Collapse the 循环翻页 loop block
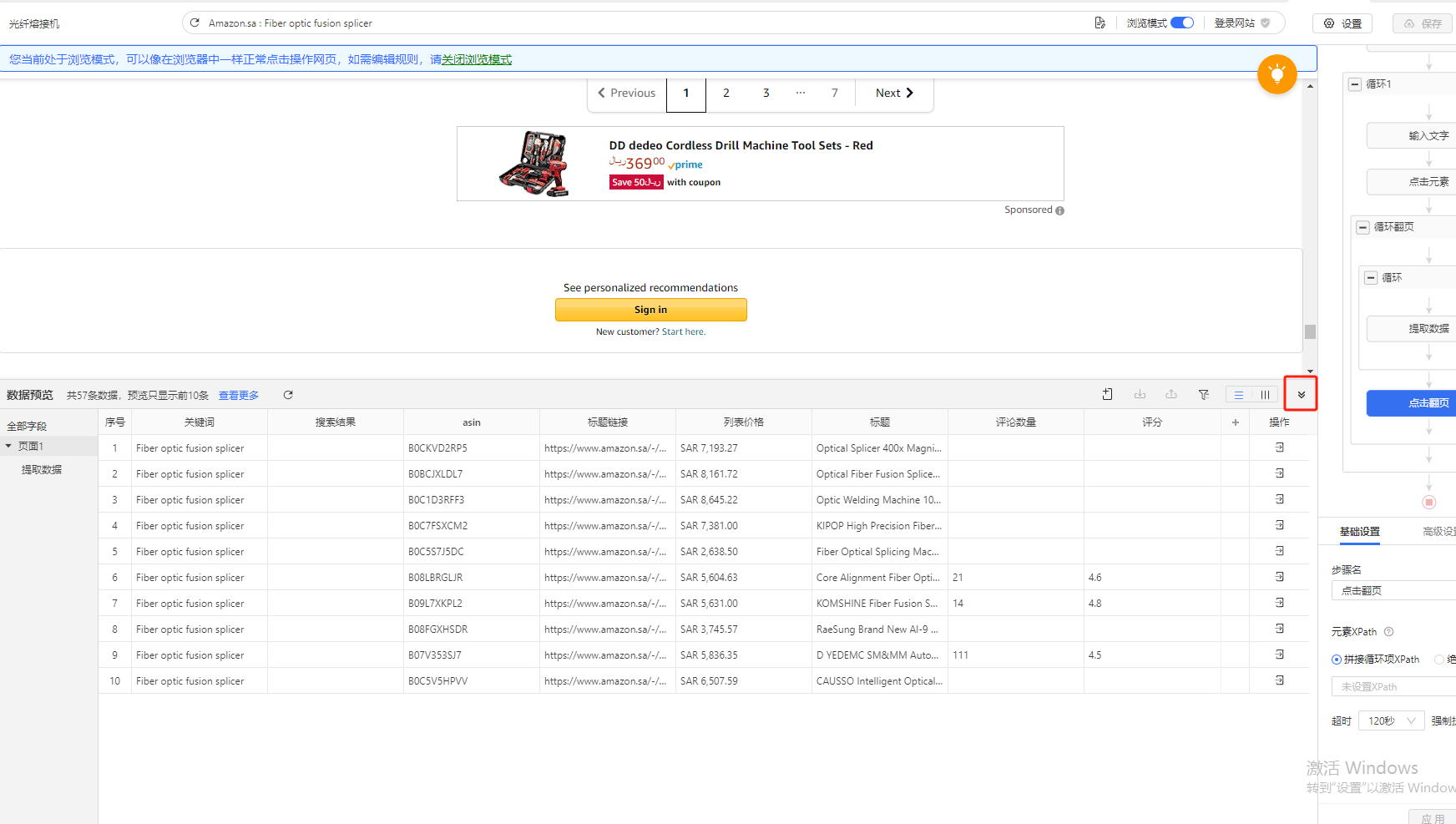Screen dimensions: 1456x824 [1363, 227]
